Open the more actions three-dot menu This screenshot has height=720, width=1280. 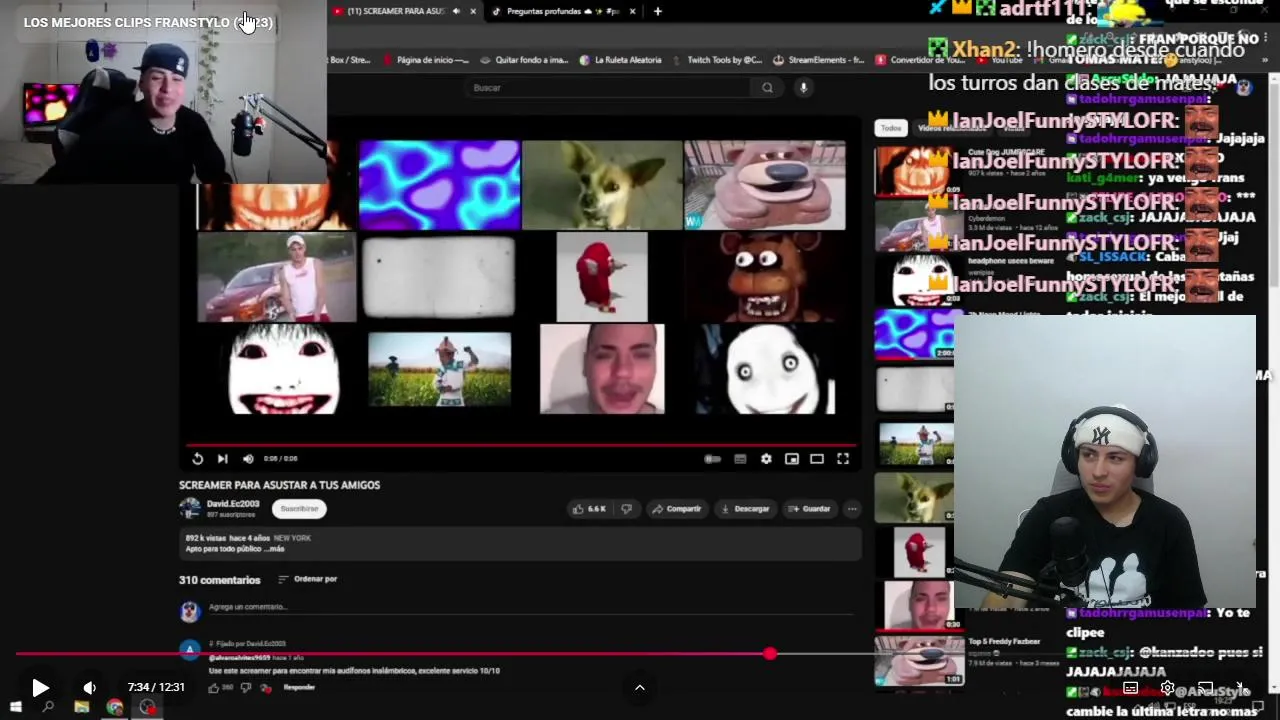[852, 509]
